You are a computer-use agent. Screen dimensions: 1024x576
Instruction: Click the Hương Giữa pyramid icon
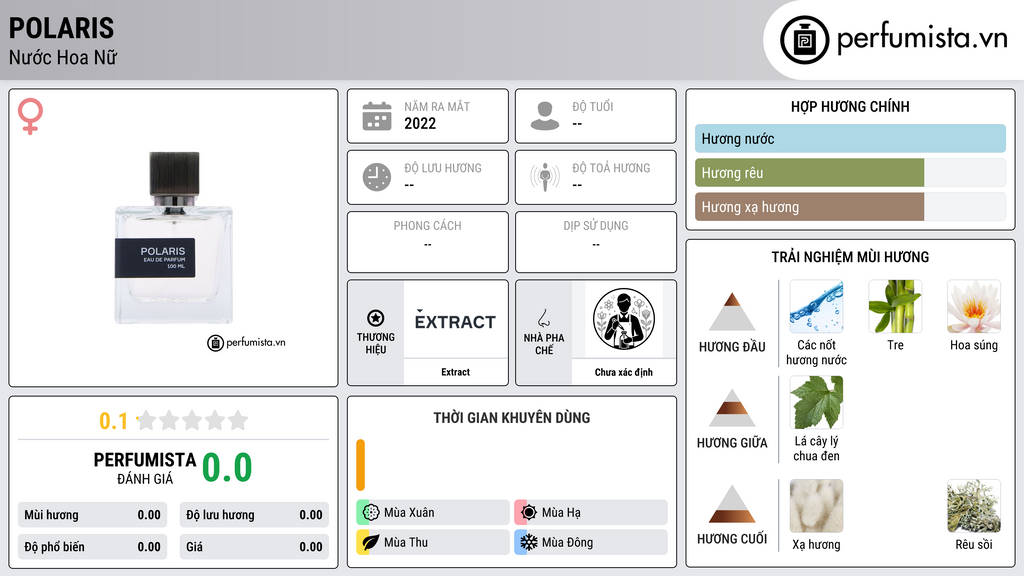coord(732,408)
